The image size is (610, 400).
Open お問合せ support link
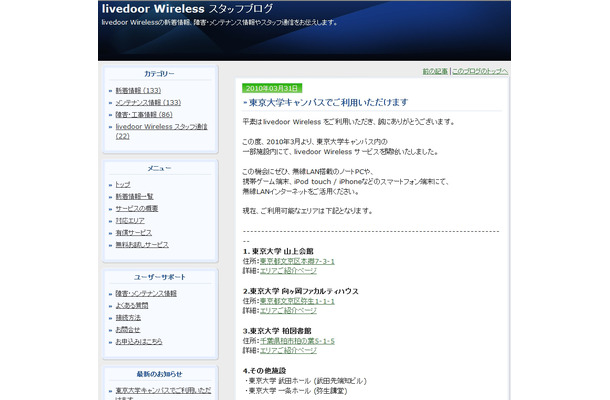128,330
